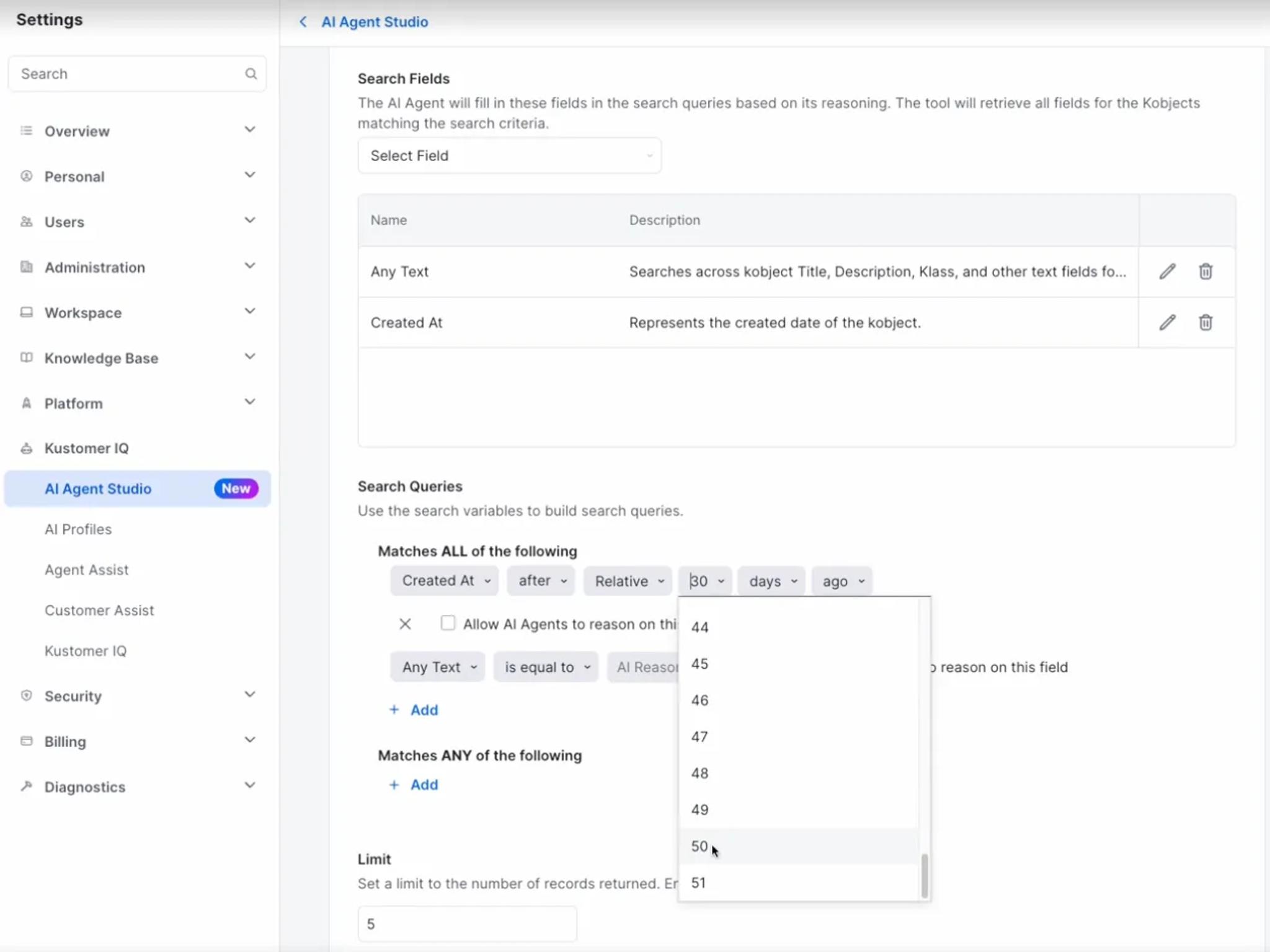The height and width of the screenshot is (952, 1270).
Task: Open the Any Text field dropdown
Action: 438,667
